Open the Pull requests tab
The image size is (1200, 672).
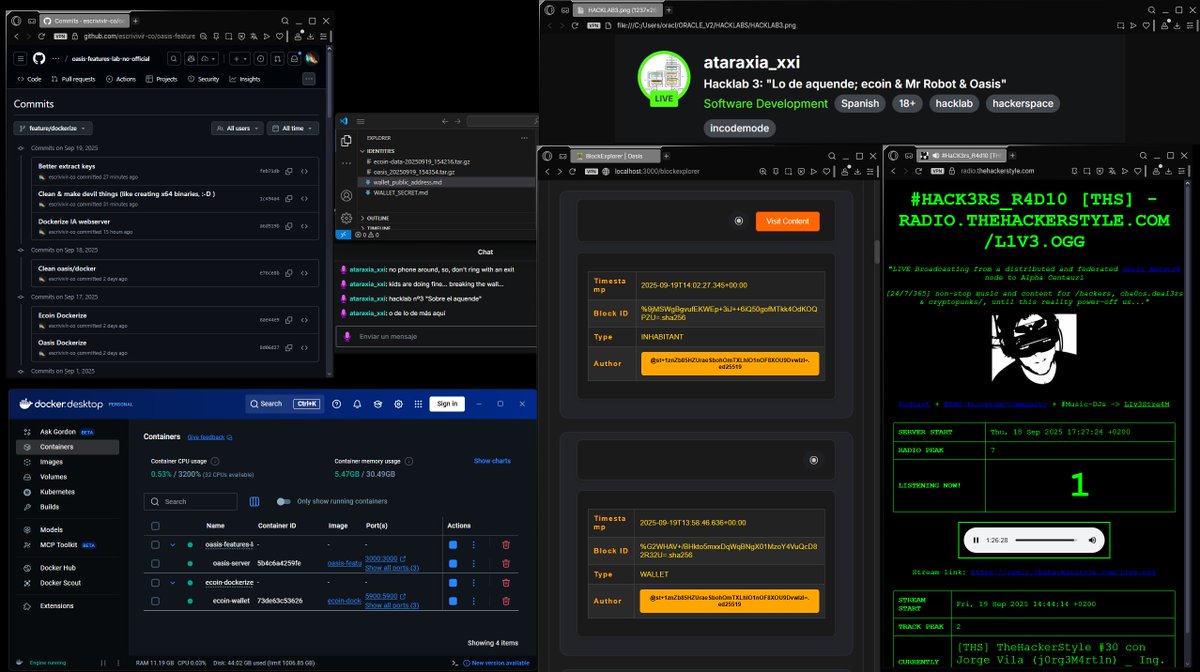click(72, 79)
